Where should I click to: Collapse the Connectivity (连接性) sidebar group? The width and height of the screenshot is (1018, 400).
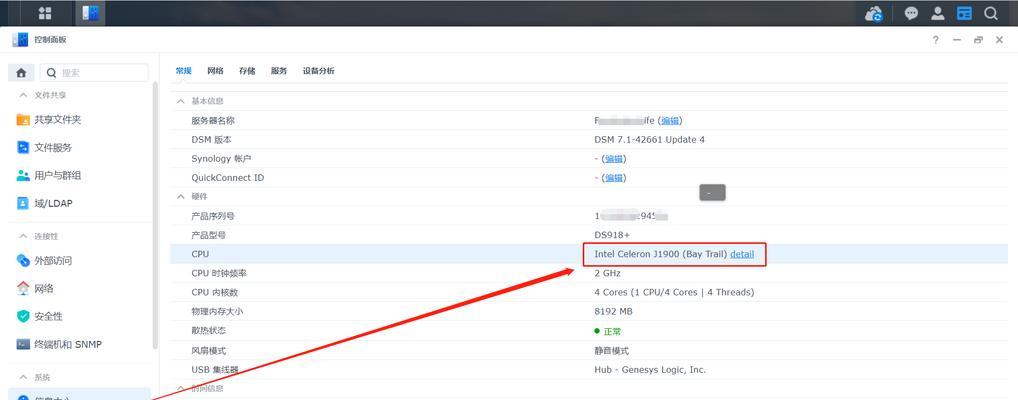(x=23, y=236)
